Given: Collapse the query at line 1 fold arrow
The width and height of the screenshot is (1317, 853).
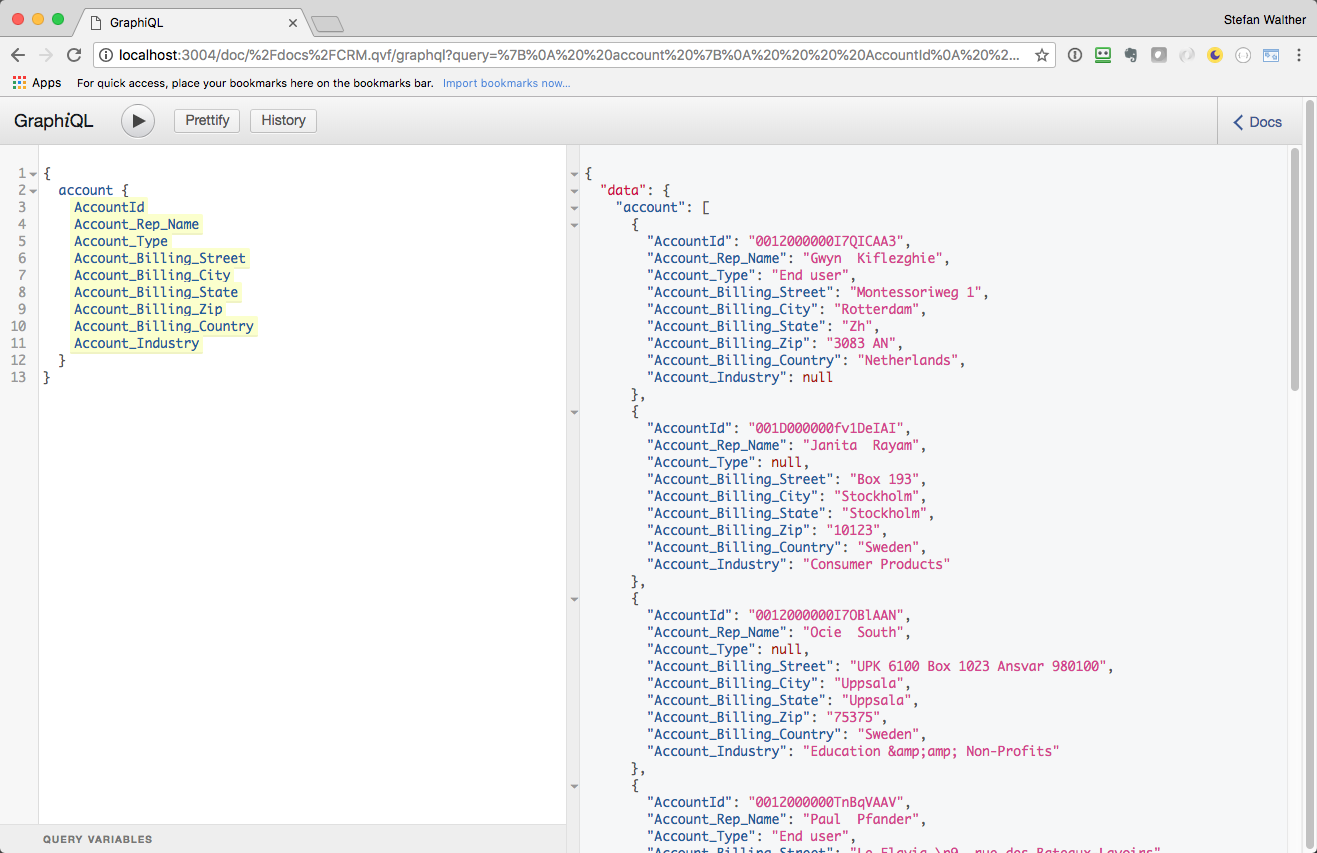Looking at the screenshot, I should pos(33,174).
